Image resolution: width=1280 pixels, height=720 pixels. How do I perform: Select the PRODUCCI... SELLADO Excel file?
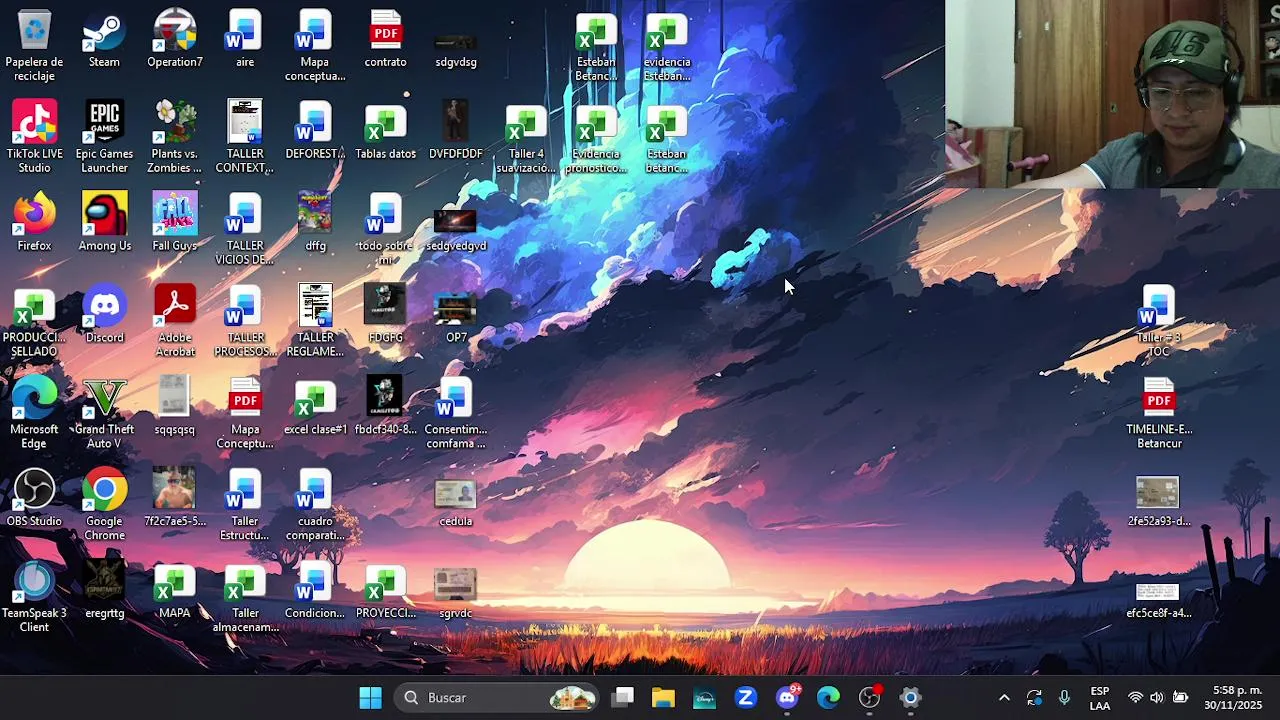[x=34, y=321]
